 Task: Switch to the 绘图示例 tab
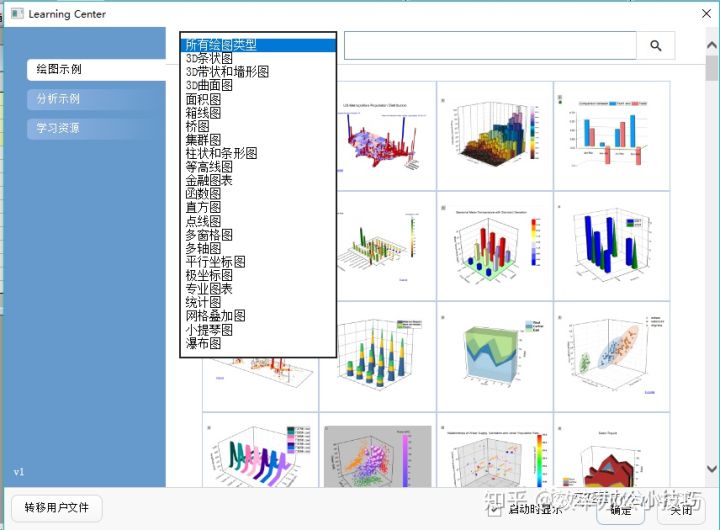[59, 69]
